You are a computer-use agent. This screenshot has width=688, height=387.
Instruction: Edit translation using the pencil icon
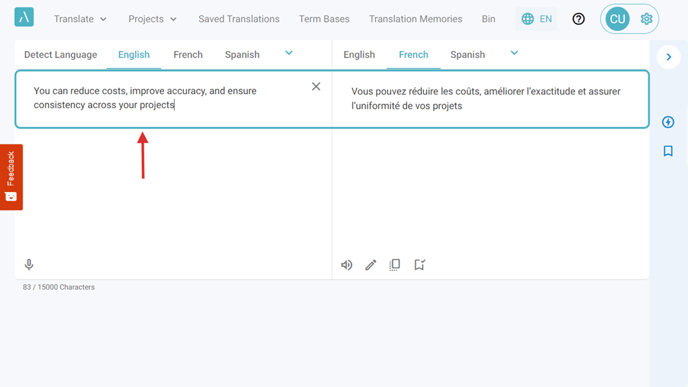(x=371, y=265)
